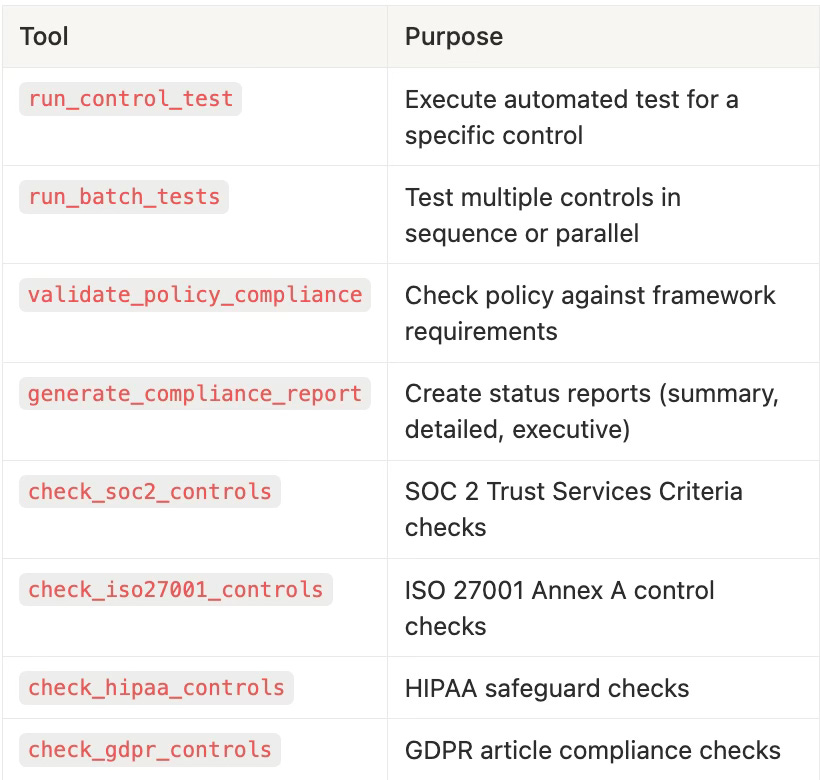Viewport: 820px width, 780px height.
Task: Click the 'Check policy against framework' description
Action: [x=590, y=296]
